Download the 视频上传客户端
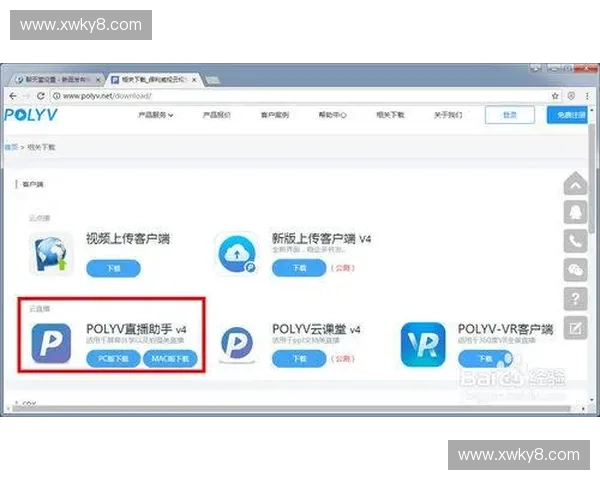600x480 pixels. pos(113,268)
